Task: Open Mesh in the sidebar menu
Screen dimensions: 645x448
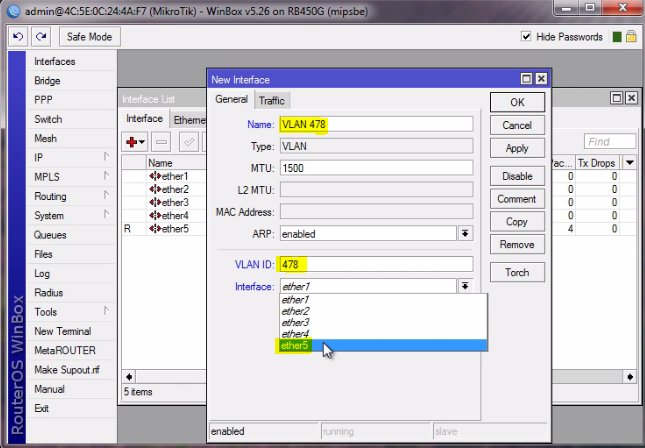Action: [x=72, y=139]
